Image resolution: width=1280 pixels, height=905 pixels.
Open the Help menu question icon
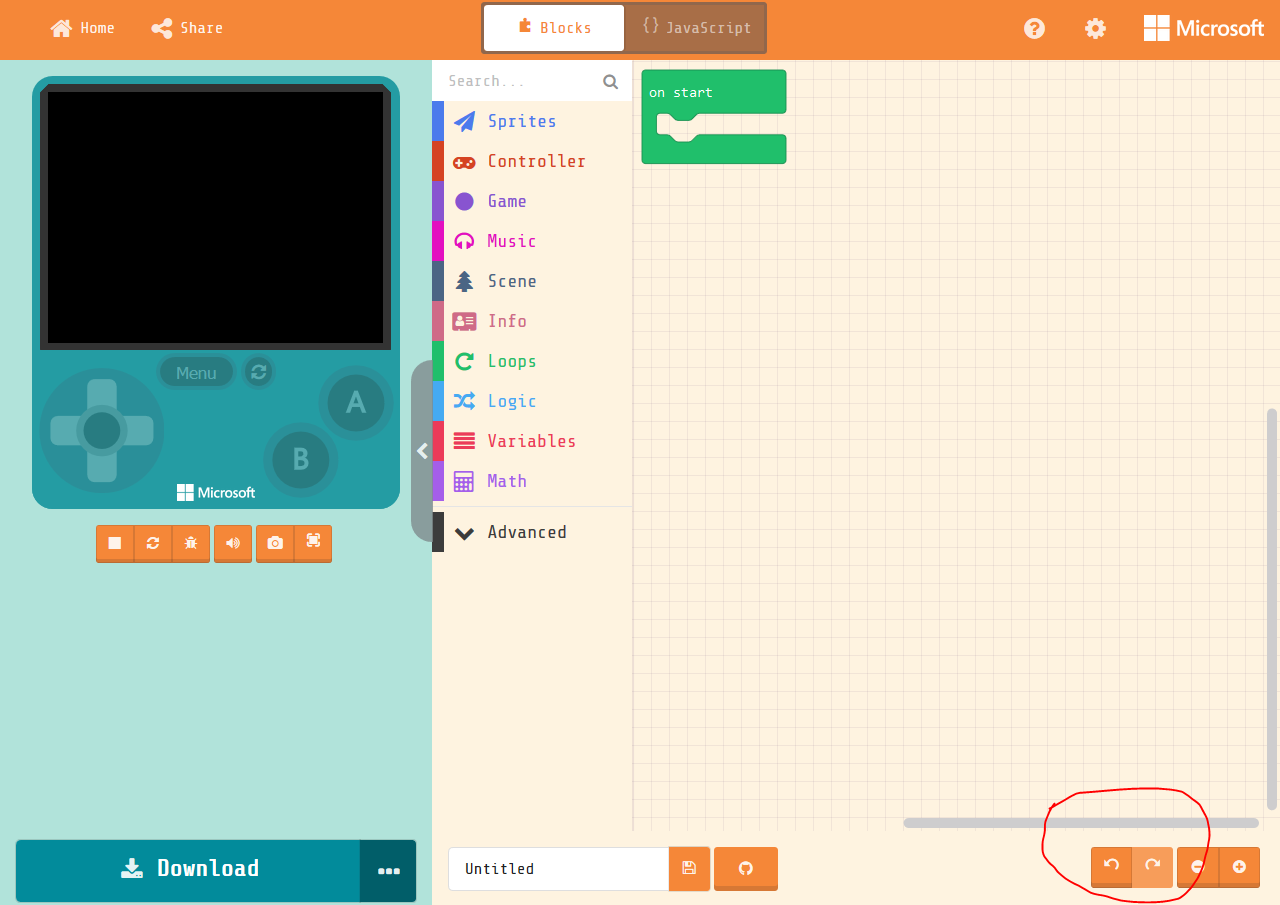pyautogui.click(x=1035, y=28)
